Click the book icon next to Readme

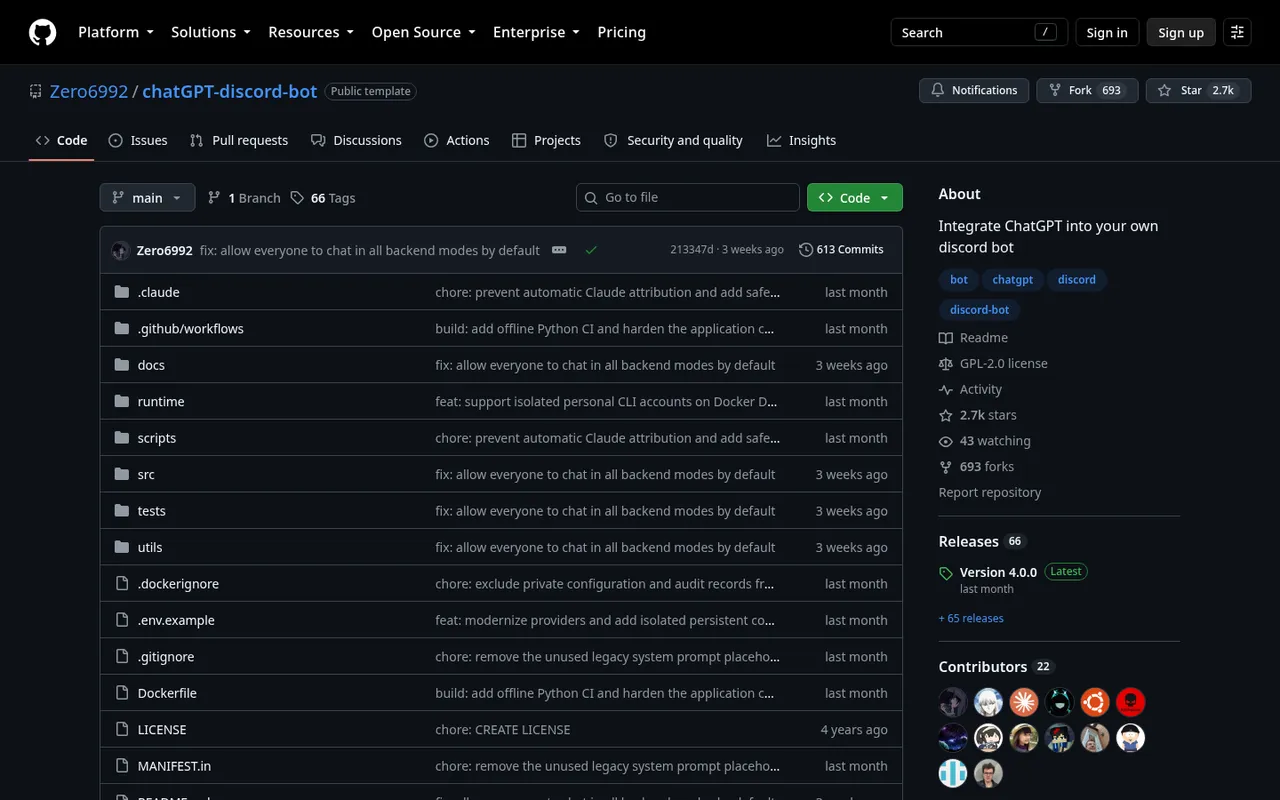[946, 338]
